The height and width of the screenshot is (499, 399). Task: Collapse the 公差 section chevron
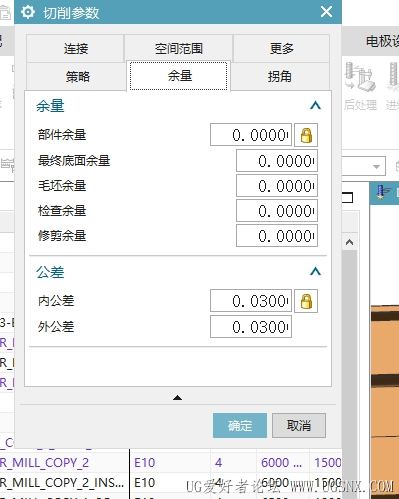315,271
